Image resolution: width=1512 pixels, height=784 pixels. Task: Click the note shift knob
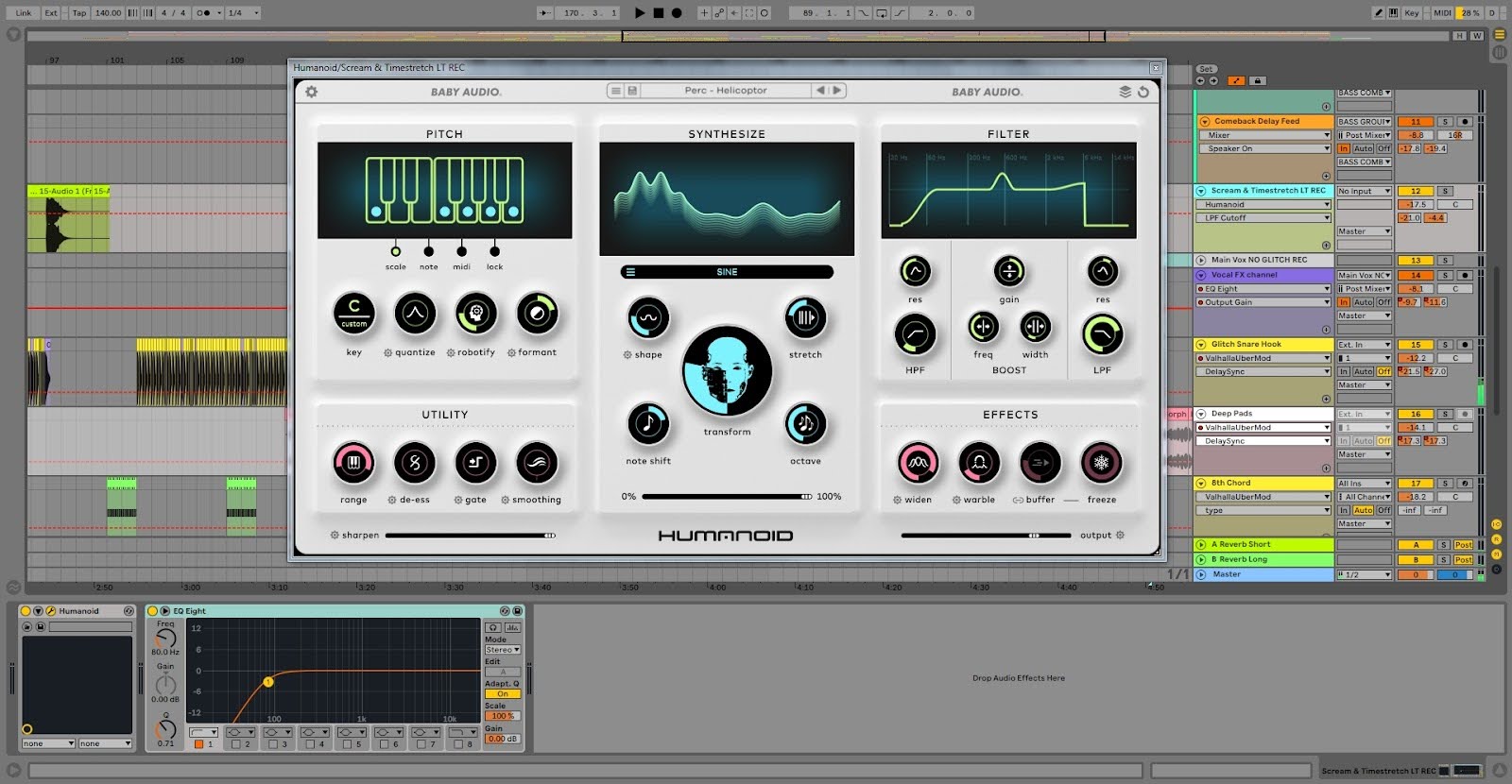point(648,424)
